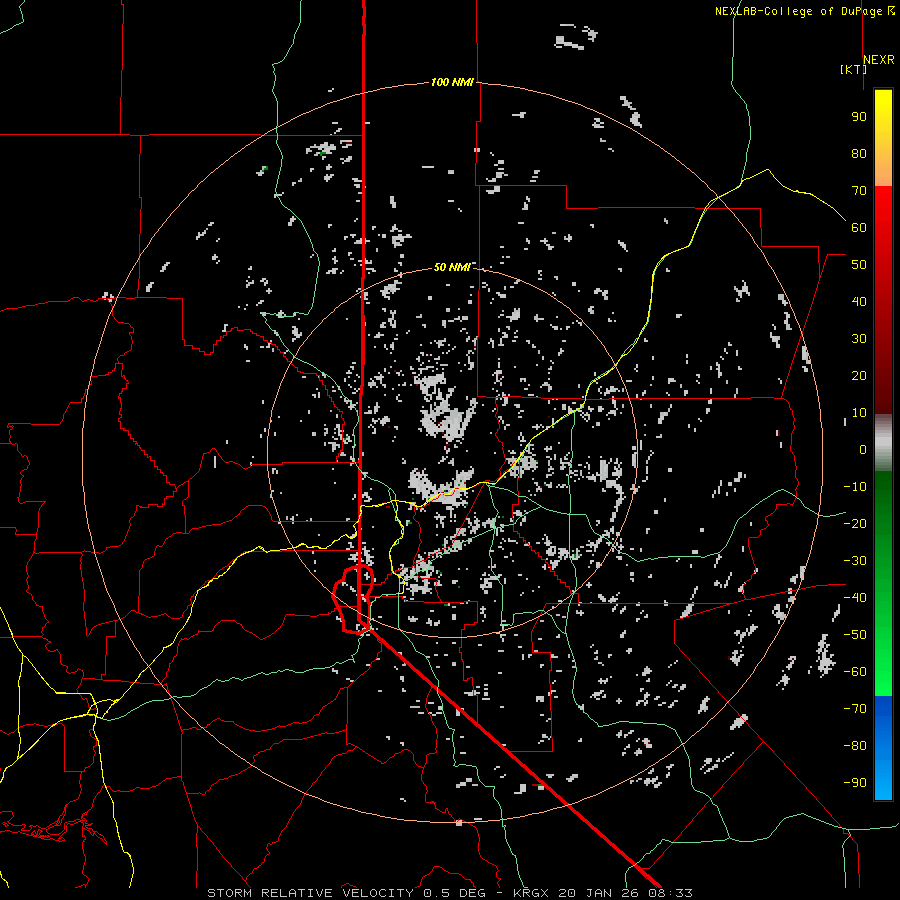
Task: Select the positive 90 knots scale label
Action: [859, 117]
